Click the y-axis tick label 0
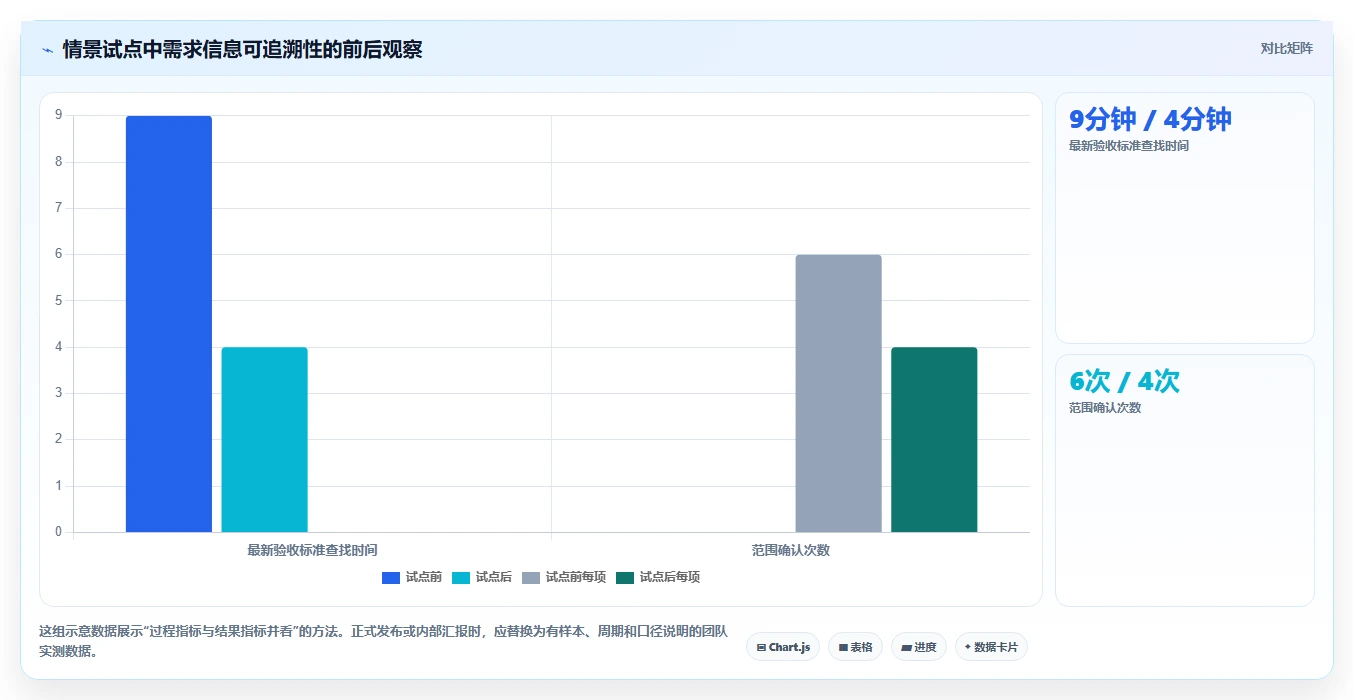Screen dimensions: 1354x700 [x=59, y=532]
